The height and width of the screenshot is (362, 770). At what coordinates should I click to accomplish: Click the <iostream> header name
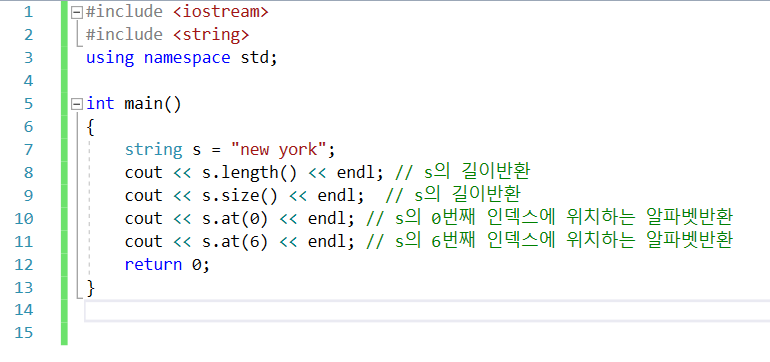tap(221, 12)
